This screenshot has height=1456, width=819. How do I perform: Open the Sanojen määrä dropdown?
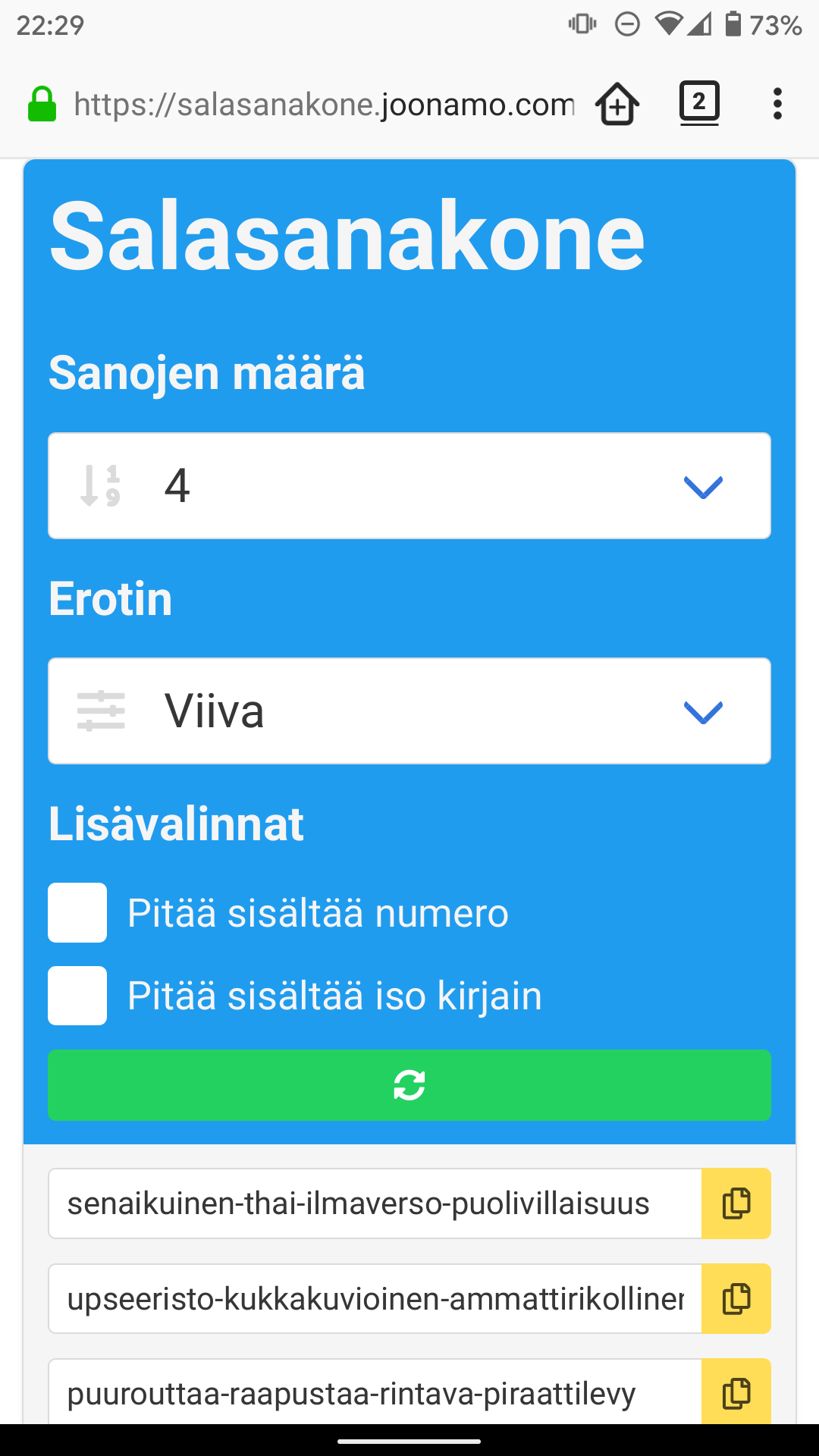[x=409, y=486]
